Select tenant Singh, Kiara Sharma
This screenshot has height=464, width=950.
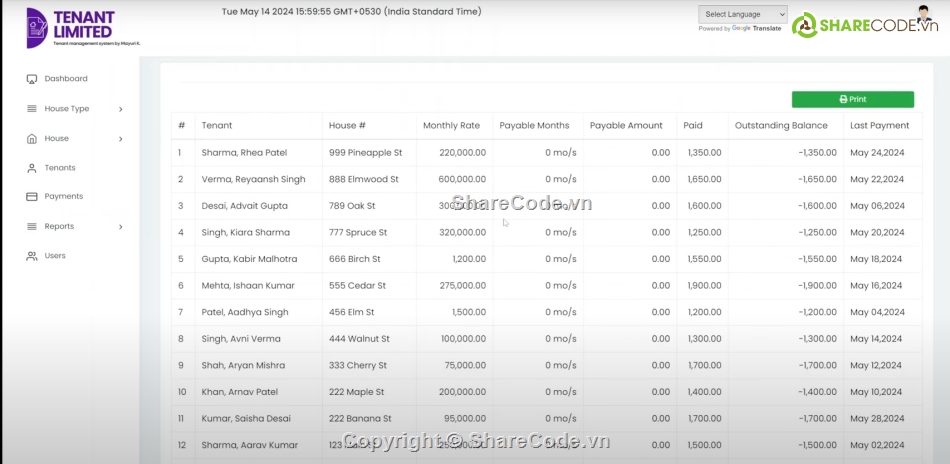click(x=245, y=233)
